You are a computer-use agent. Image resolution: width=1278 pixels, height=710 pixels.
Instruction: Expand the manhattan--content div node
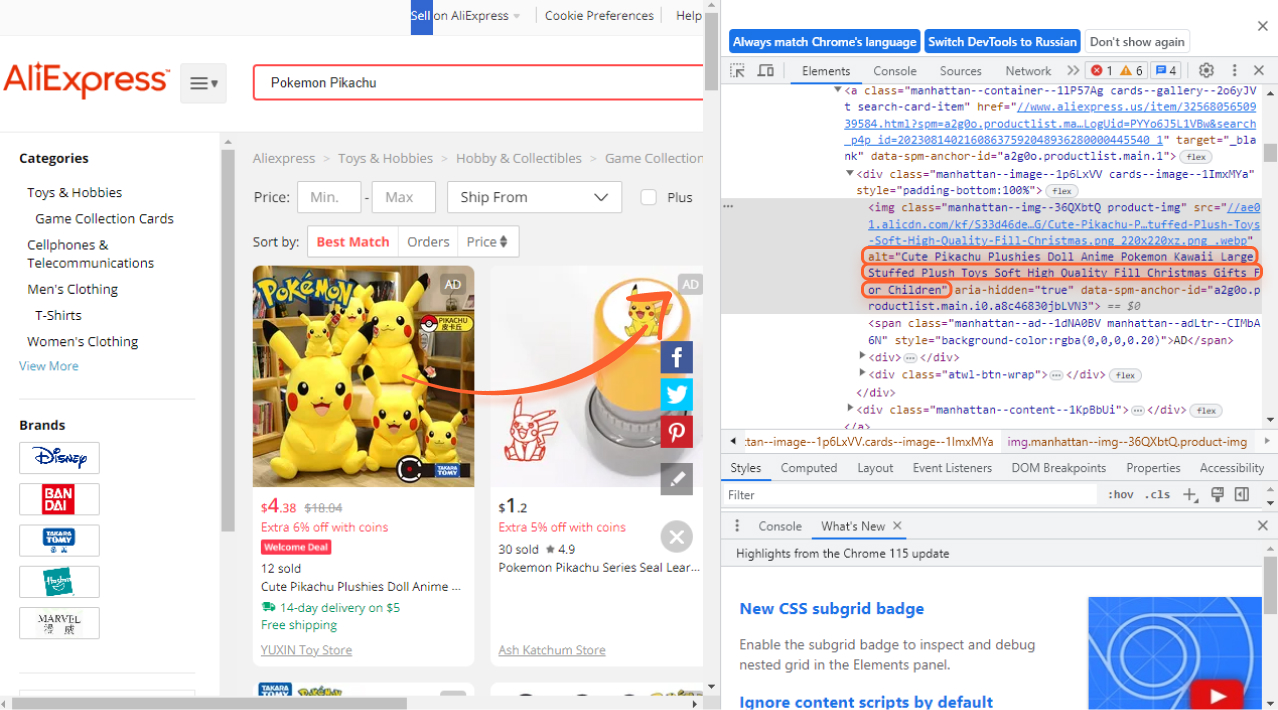tap(851, 409)
